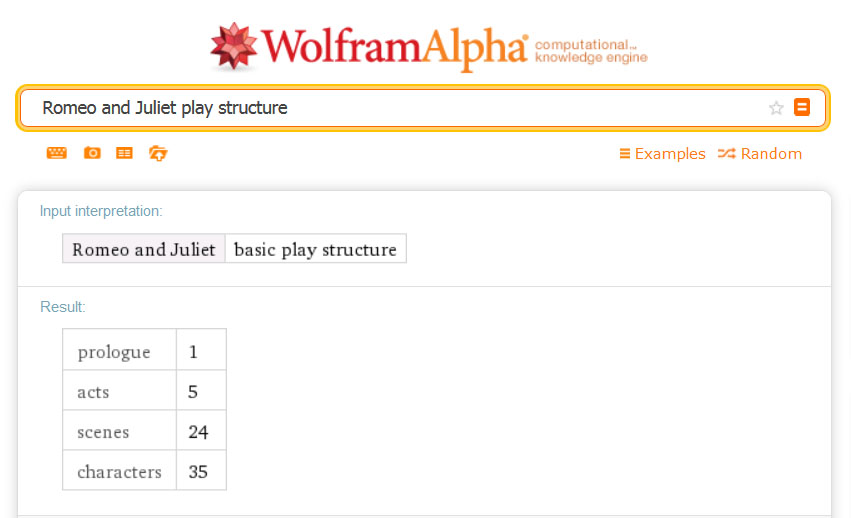Favorite this query with the star icon
The image size is (851, 518).
coord(776,108)
